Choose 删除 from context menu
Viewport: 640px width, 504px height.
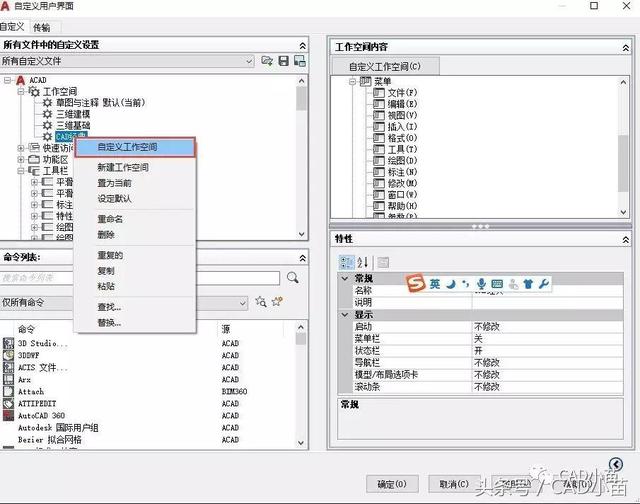(106, 235)
